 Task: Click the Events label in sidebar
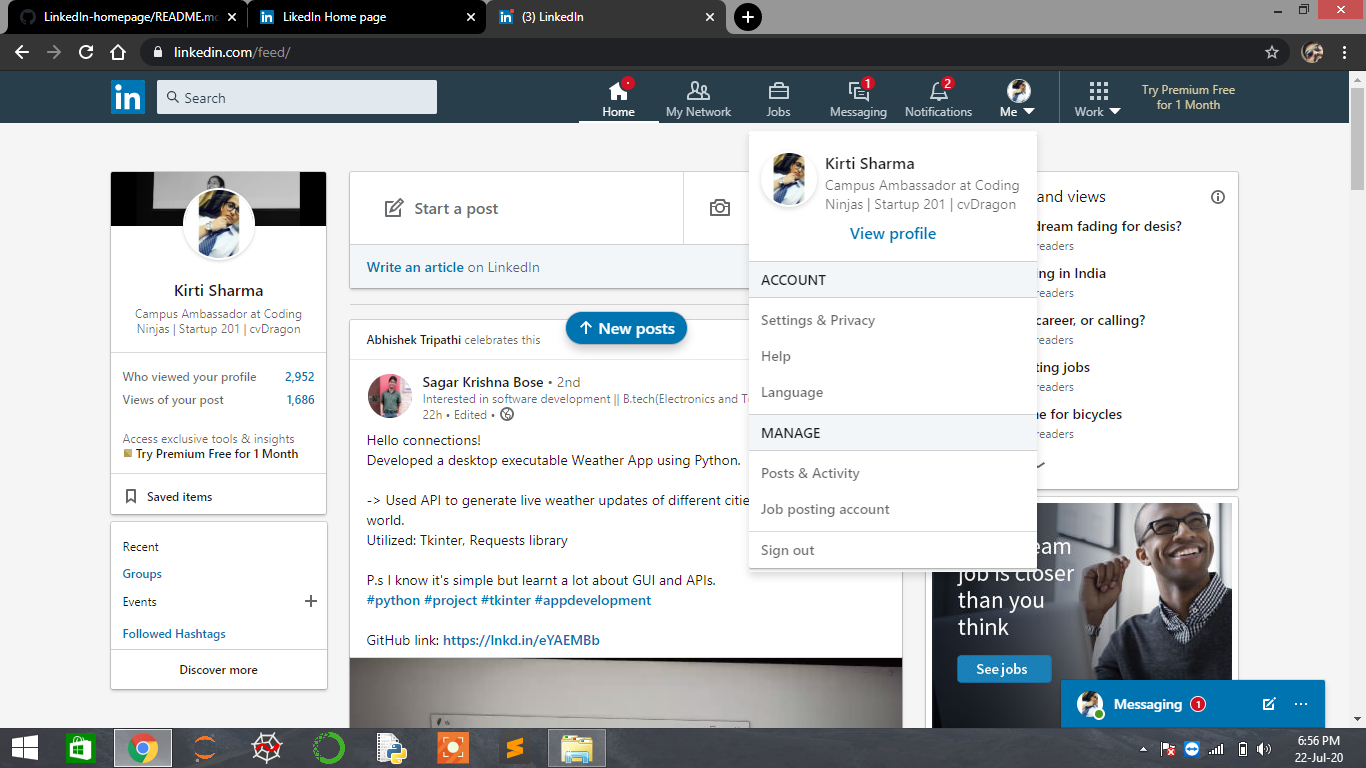click(140, 602)
